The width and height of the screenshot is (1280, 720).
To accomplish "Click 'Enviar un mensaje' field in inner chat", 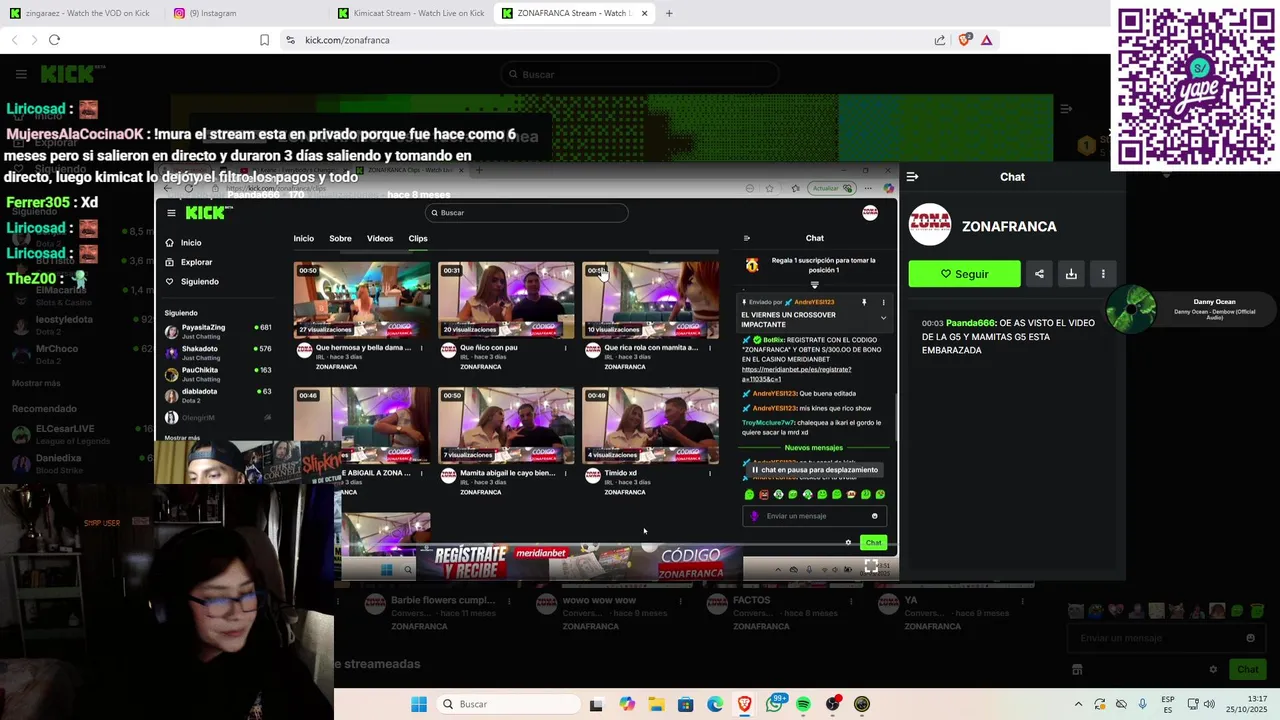I will click(x=815, y=516).
